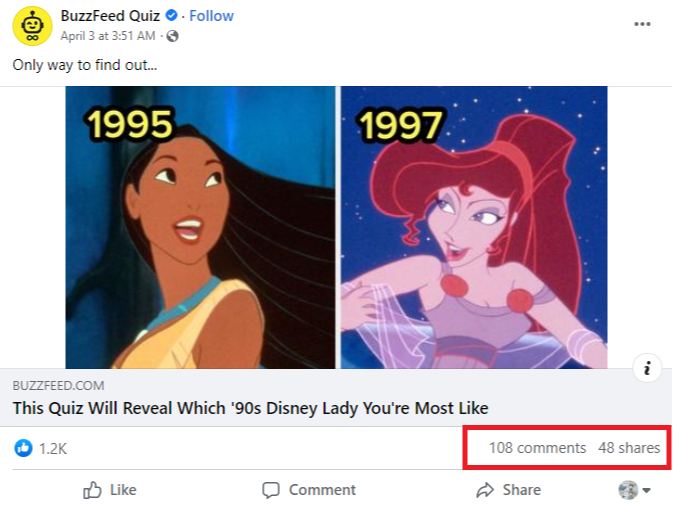
Task: Open the profile switcher dropdown arrow
Action: click(646, 491)
